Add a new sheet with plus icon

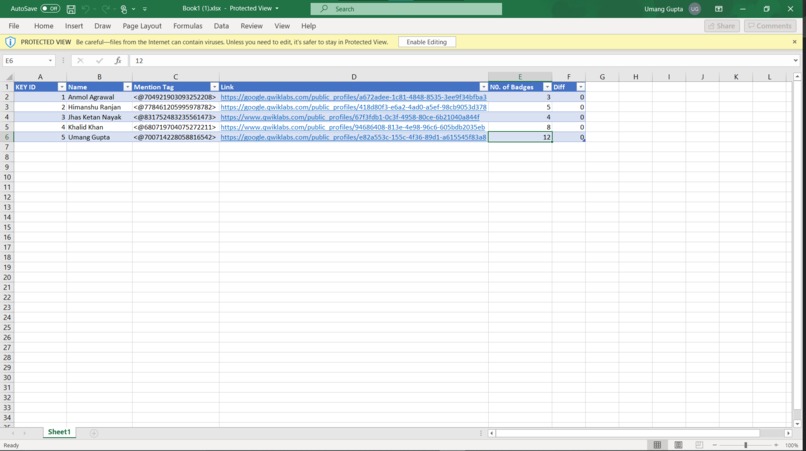point(94,434)
